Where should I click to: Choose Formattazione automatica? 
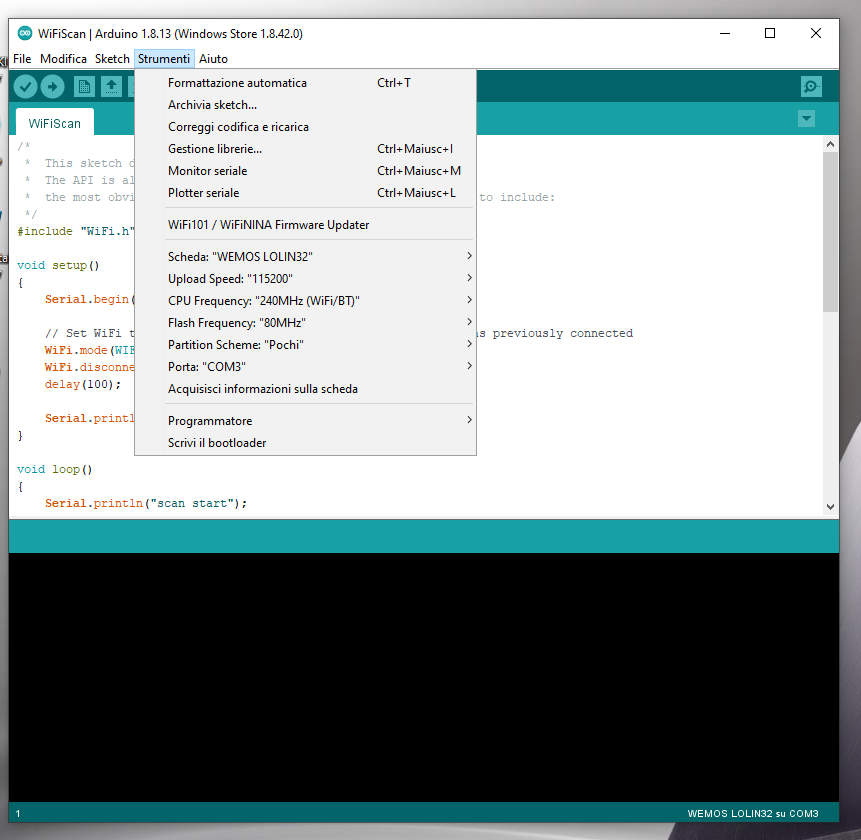[306, 83]
